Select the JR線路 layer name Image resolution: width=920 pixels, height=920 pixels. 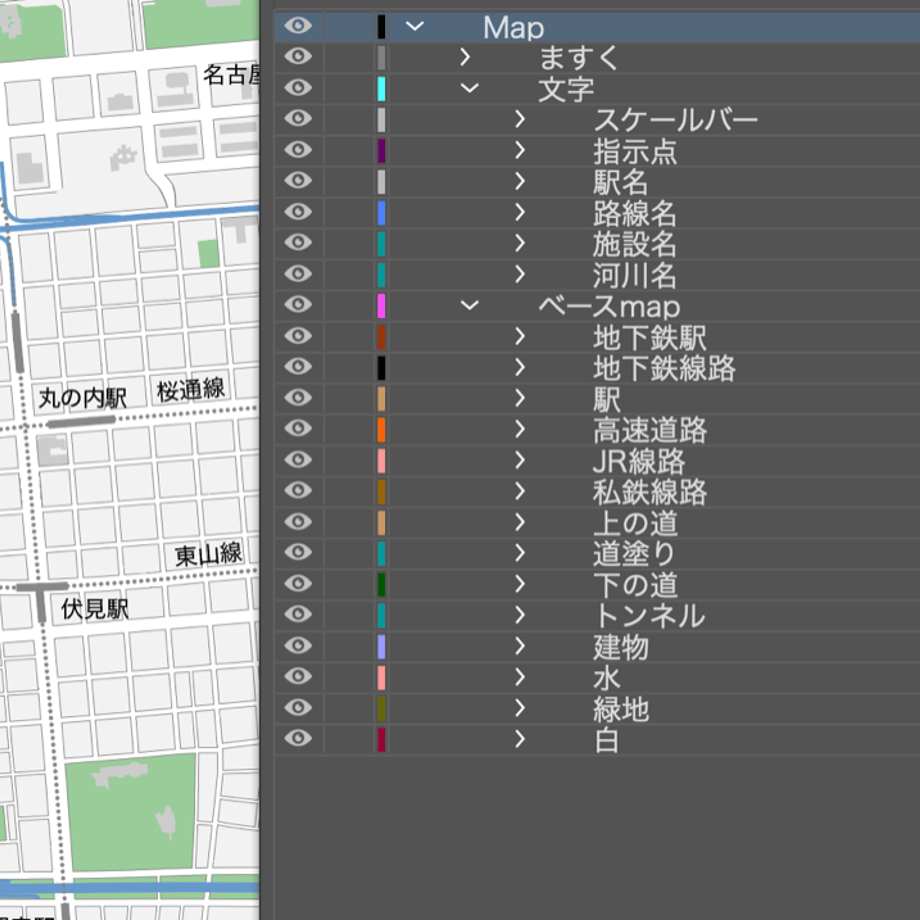(638, 461)
